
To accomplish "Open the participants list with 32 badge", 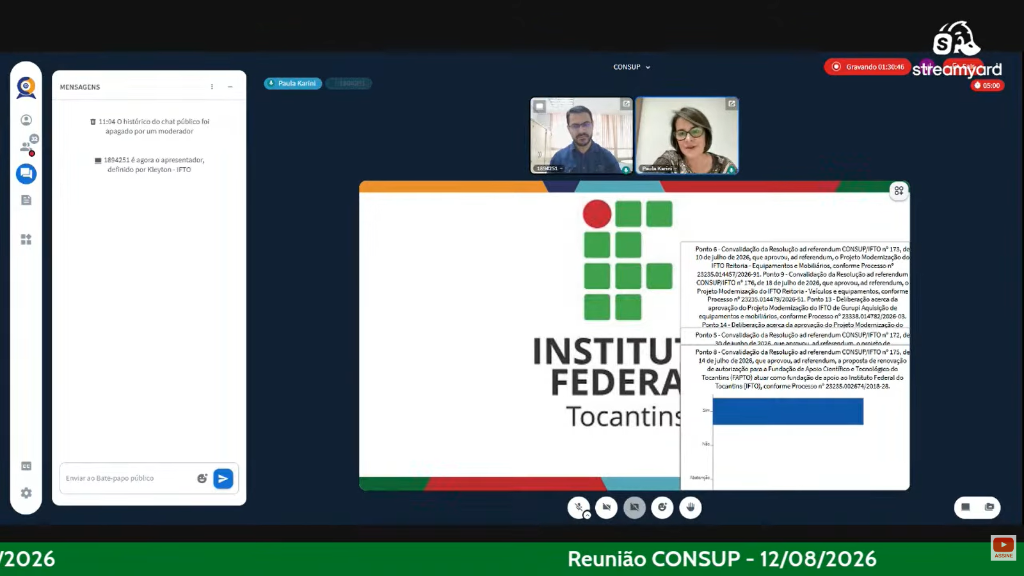I will [x=27, y=146].
